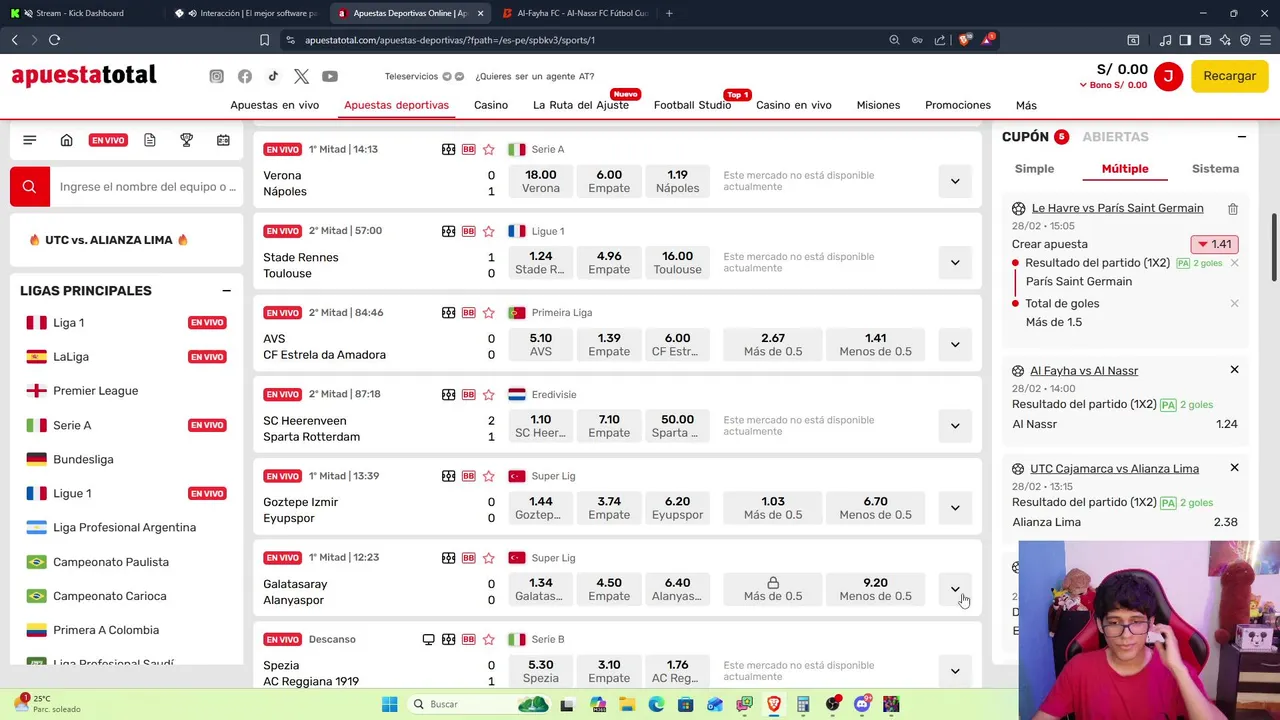This screenshot has height=720, width=1280.
Task: Open the Bundesliga league link
Action: (83, 459)
